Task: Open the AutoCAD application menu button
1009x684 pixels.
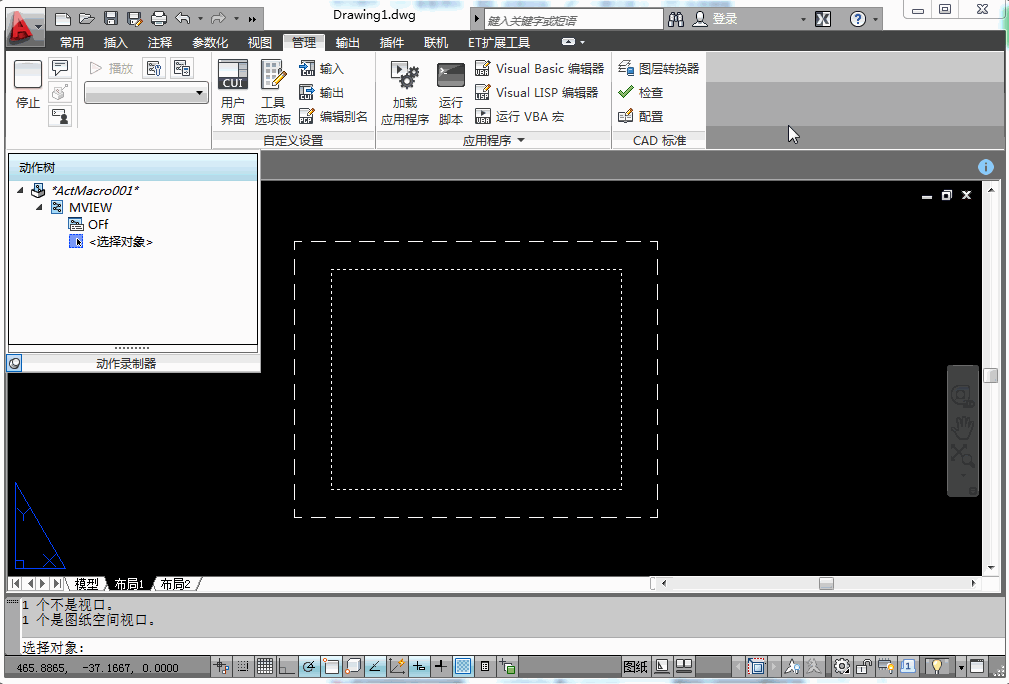Action: pyautogui.click(x=24, y=27)
